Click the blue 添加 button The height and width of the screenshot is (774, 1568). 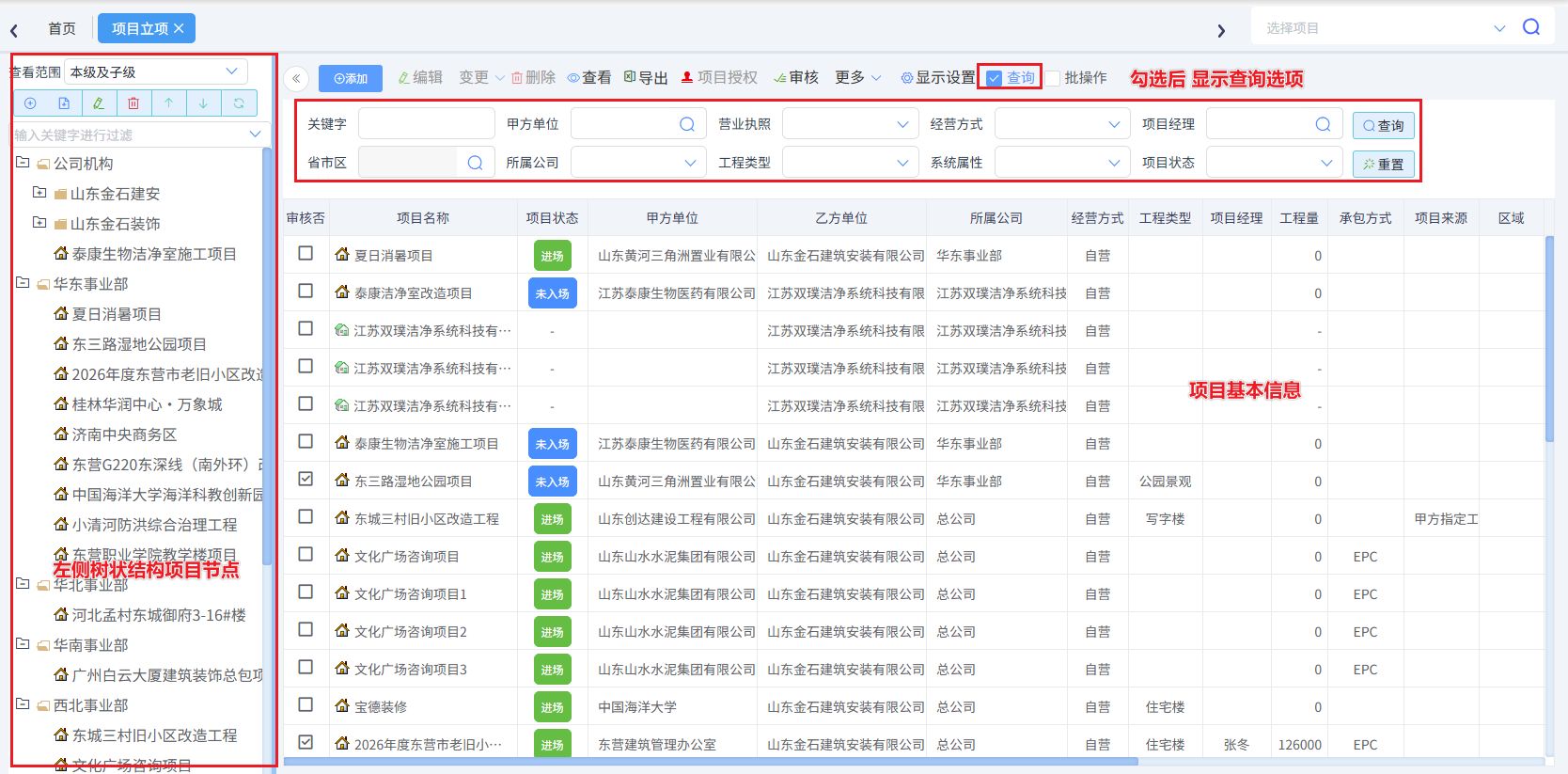(x=351, y=78)
